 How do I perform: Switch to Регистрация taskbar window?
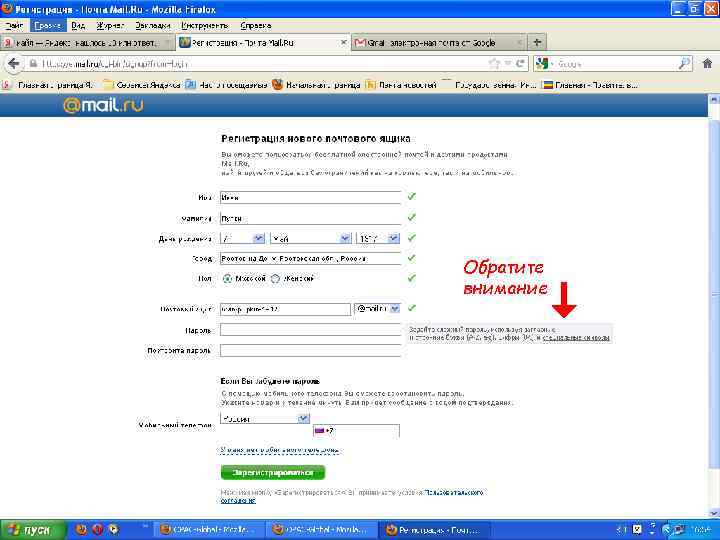pyautogui.click(x=435, y=530)
